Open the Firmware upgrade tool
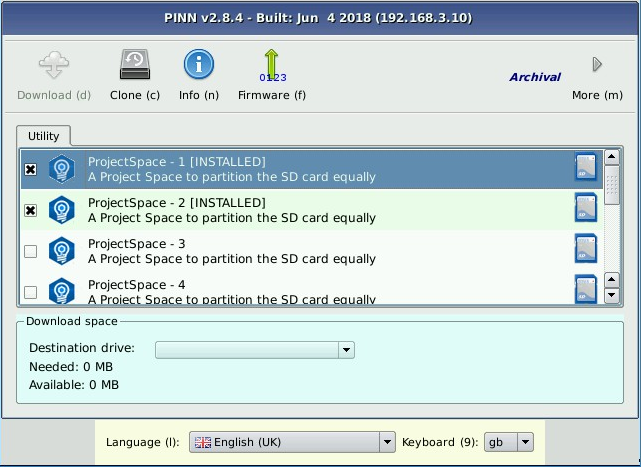This screenshot has height=467, width=641. pos(272,74)
